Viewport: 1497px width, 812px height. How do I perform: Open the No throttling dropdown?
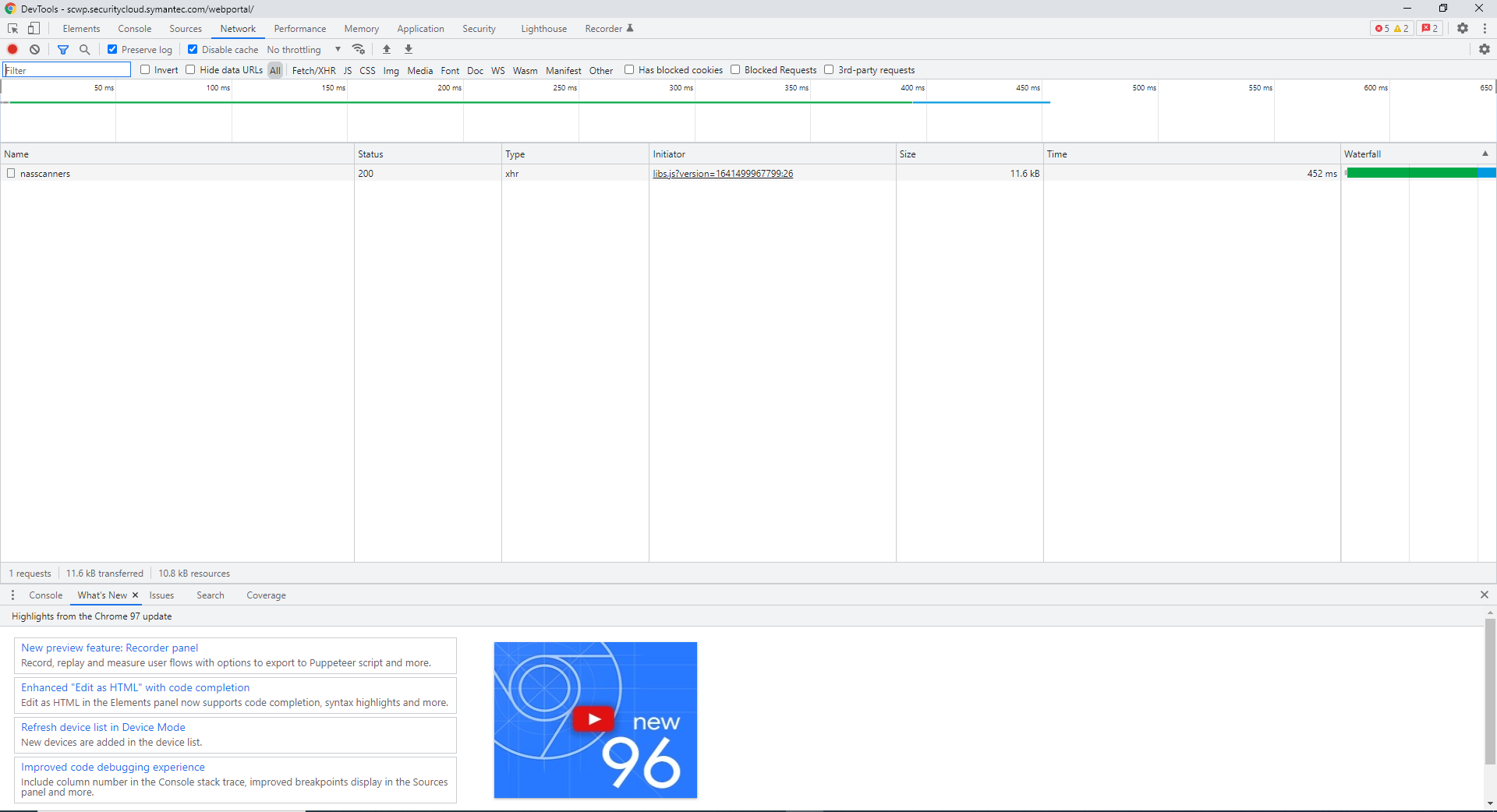[x=304, y=50]
